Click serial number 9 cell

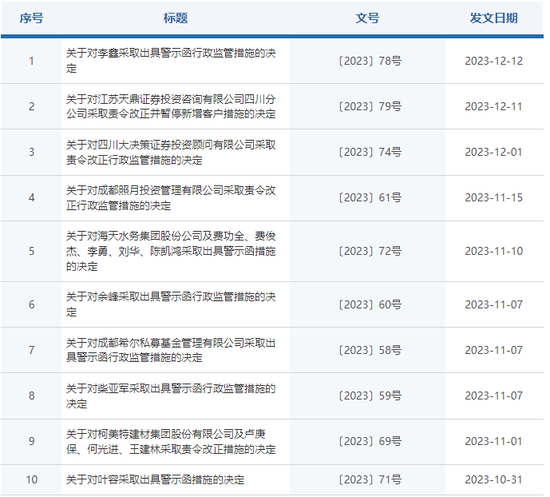coord(31,441)
